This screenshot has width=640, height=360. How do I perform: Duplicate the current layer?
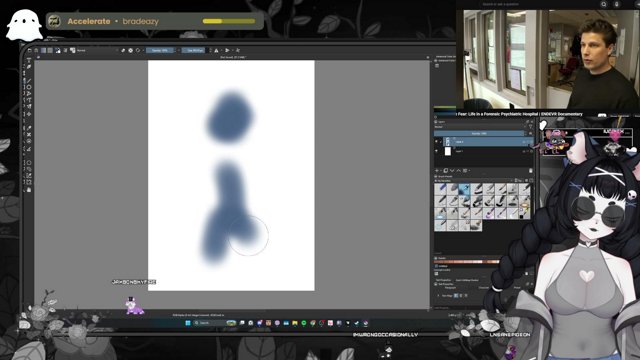[446, 171]
